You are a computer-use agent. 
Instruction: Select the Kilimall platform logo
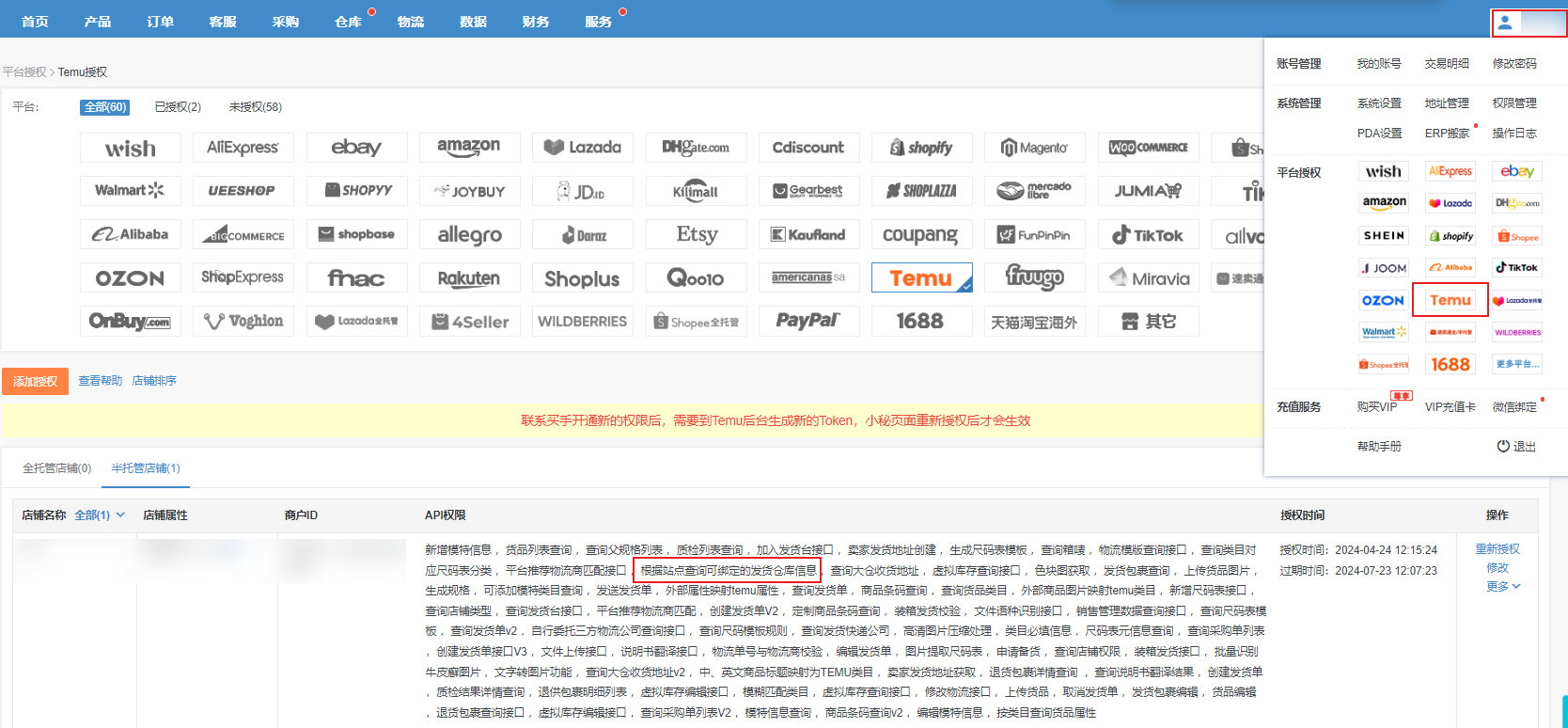point(696,191)
